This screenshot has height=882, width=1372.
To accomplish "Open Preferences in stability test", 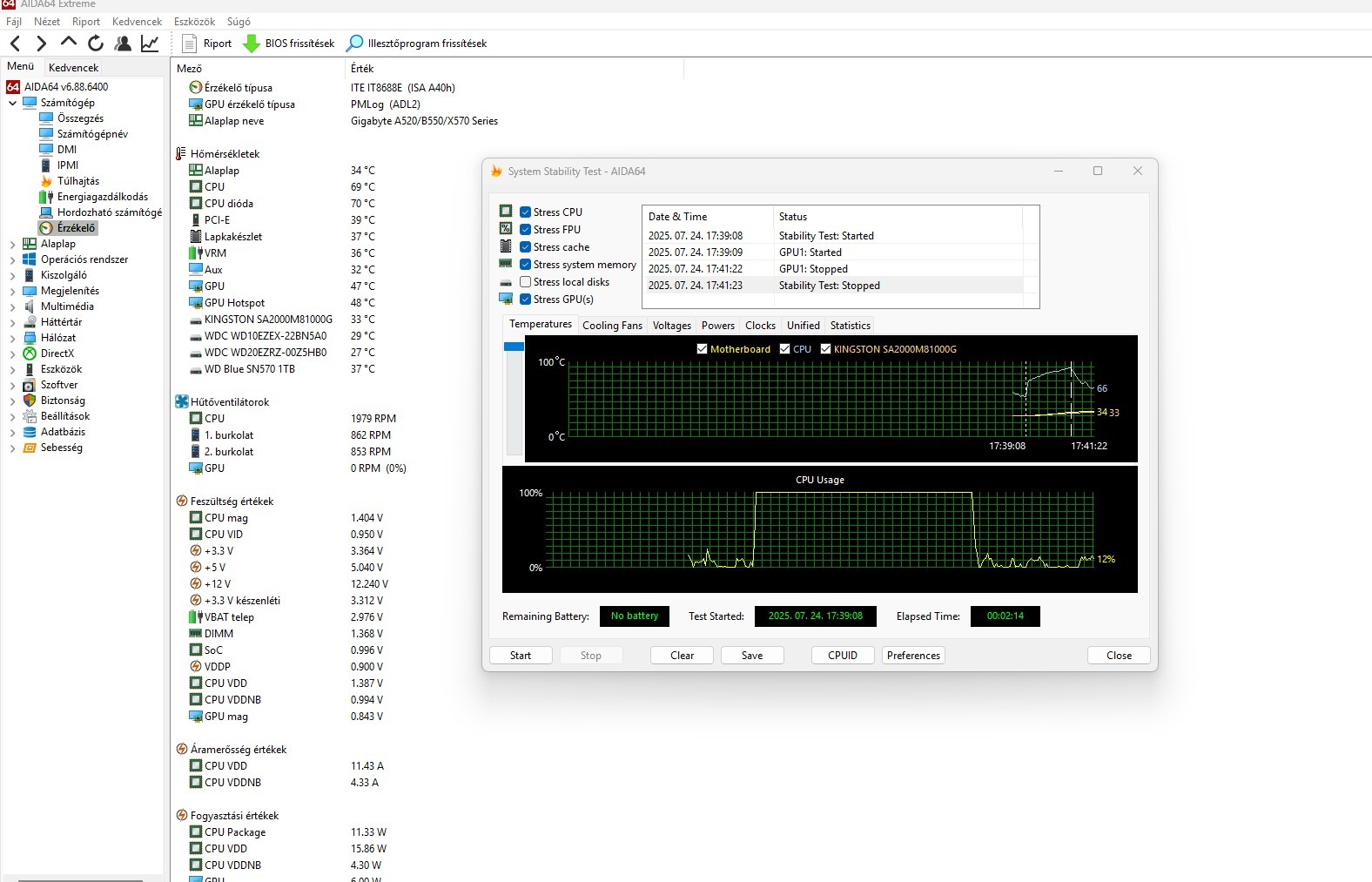I will pyautogui.click(x=913, y=656).
